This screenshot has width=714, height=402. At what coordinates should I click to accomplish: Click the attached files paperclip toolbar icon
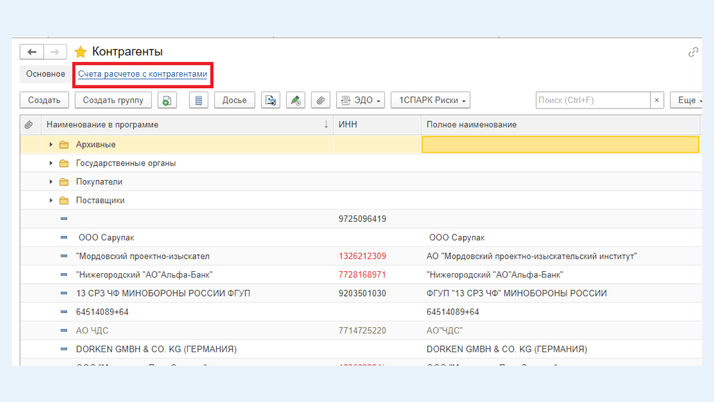320,100
